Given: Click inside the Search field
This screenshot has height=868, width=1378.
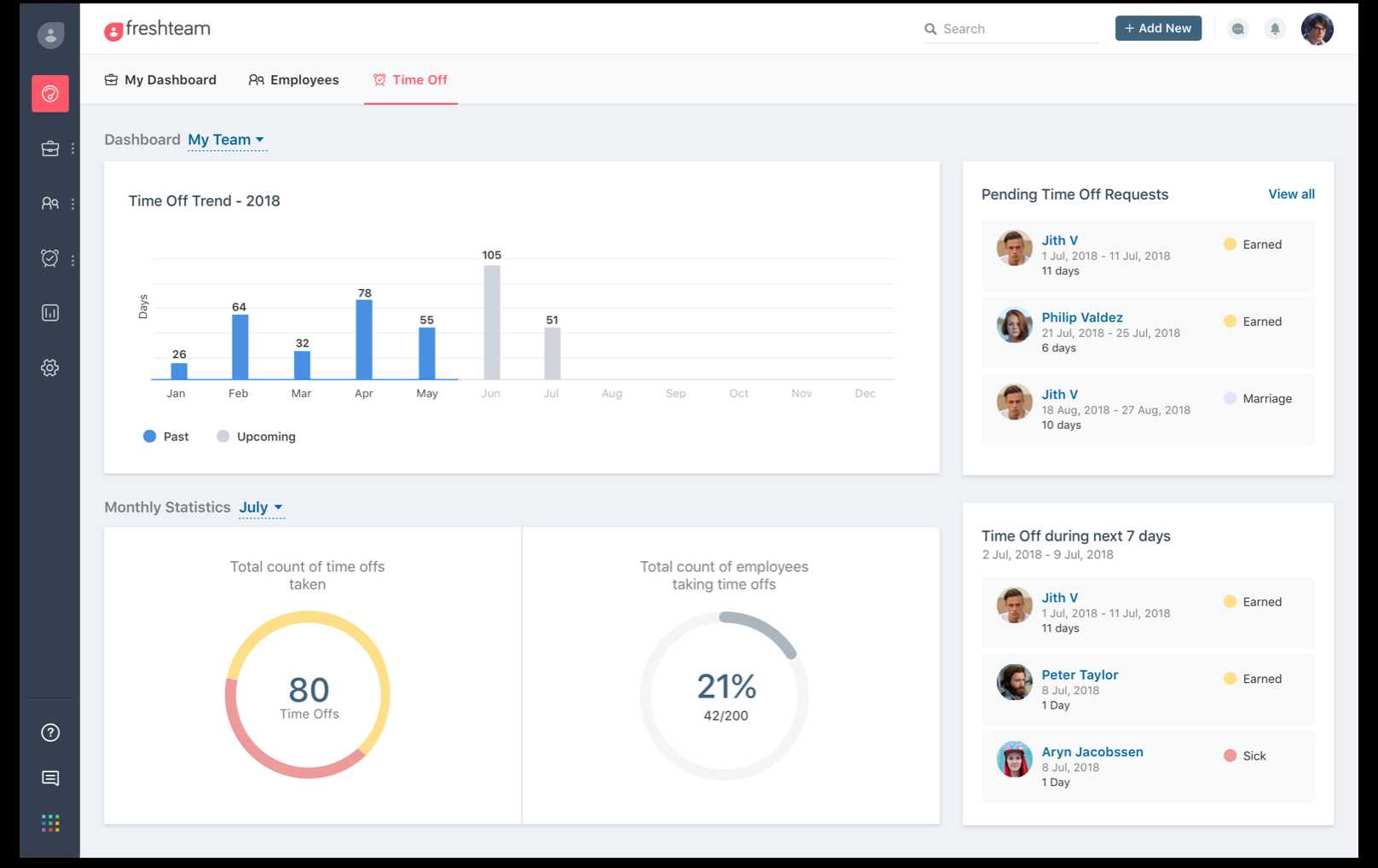Looking at the screenshot, I should click(1010, 28).
